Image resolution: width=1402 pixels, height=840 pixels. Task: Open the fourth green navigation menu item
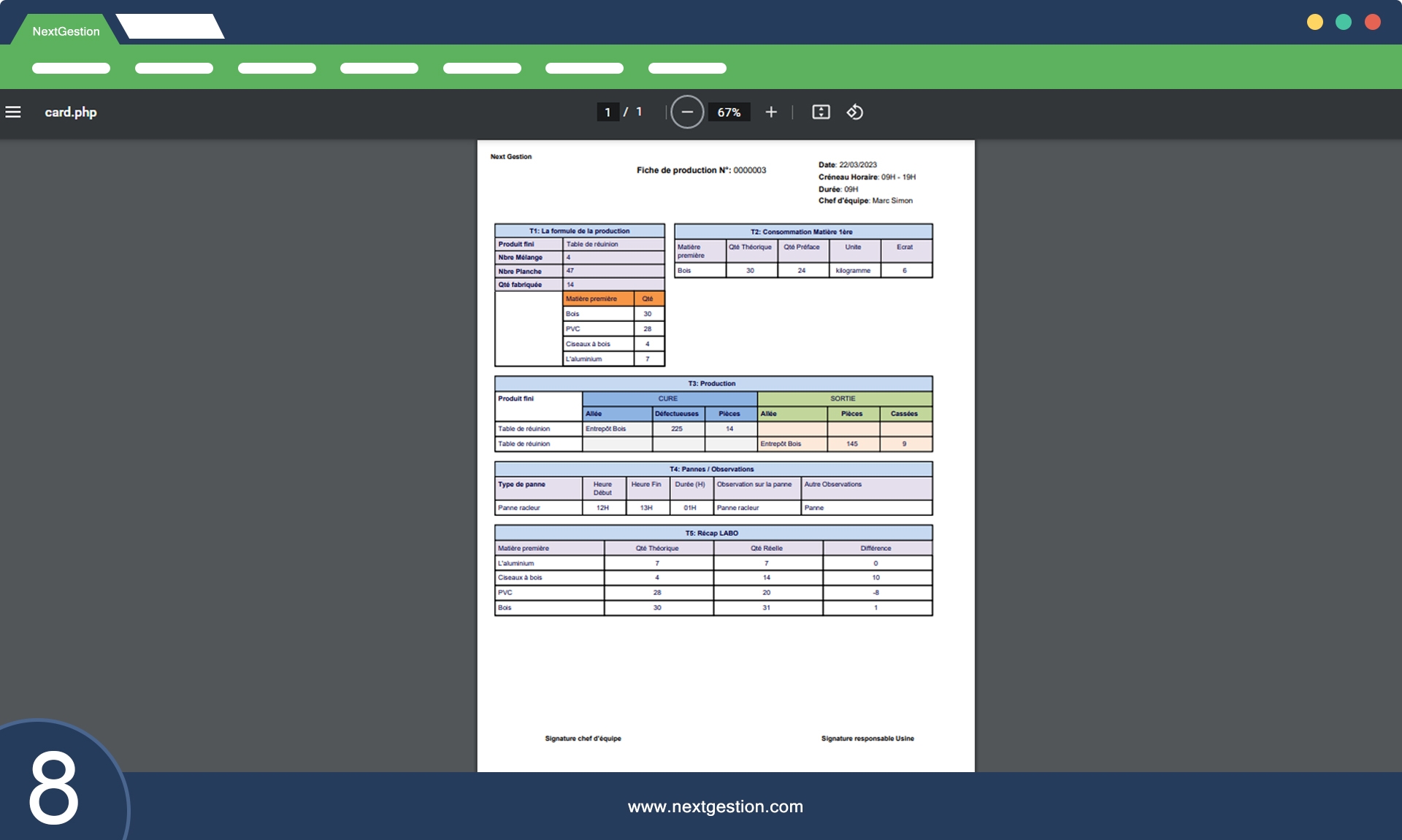click(x=379, y=68)
